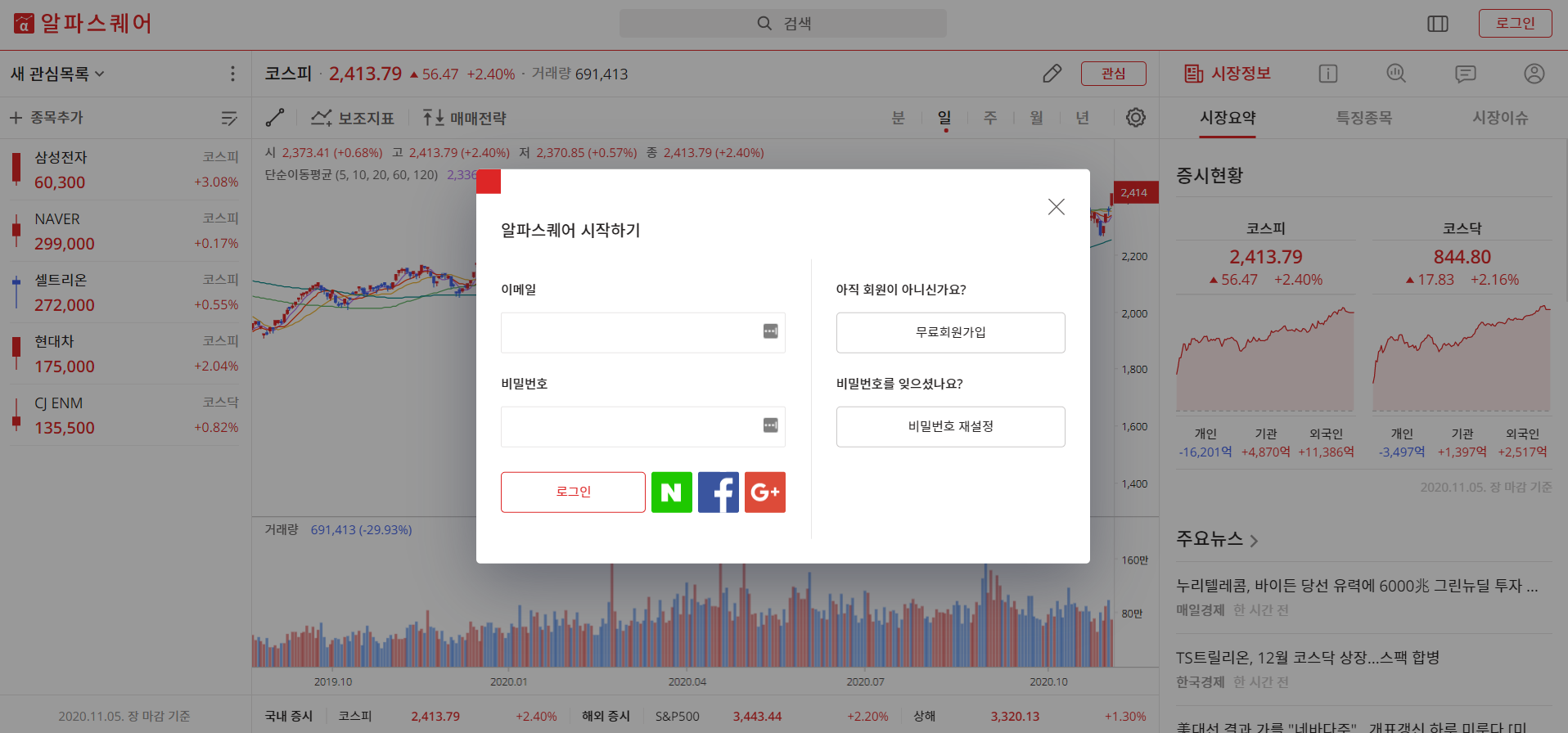This screenshot has height=733, width=1568.
Task: Open 누리텔레콤 바이든 news headline
Action: [x=1357, y=586]
